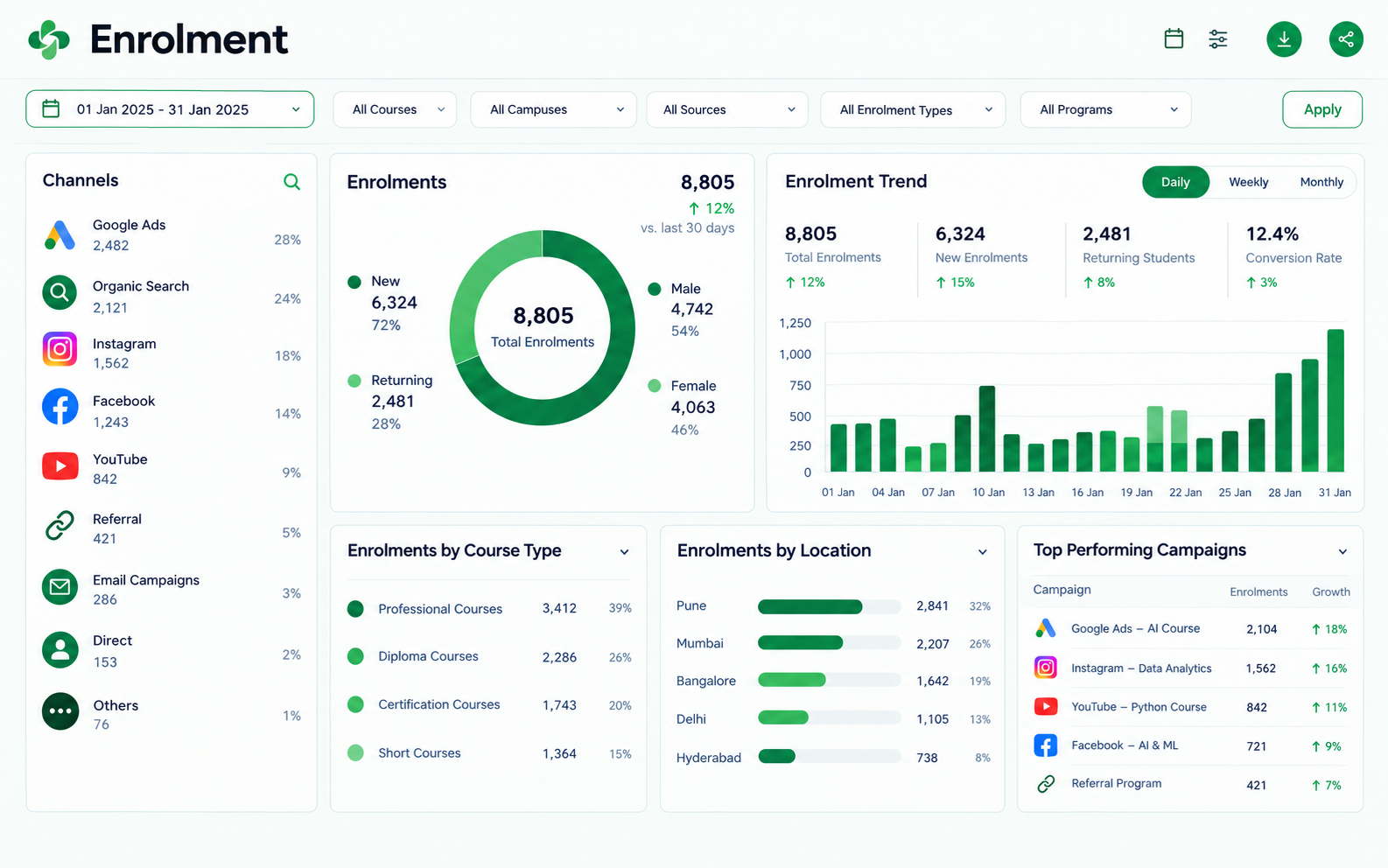
Task: Click the Google Ads – AI Course campaign icon
Action: tap(1046, 628)
